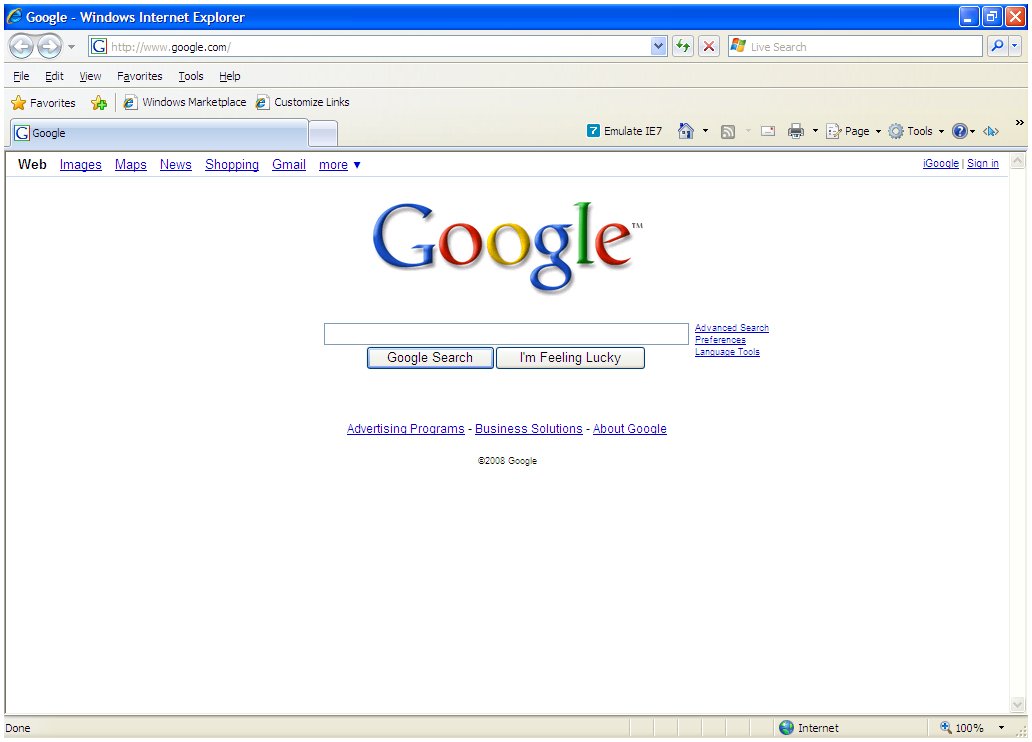Screen dimensions: 1032x742
Task: Click the Google search text box
Action: pyautogui.click(x=506, y=334)
